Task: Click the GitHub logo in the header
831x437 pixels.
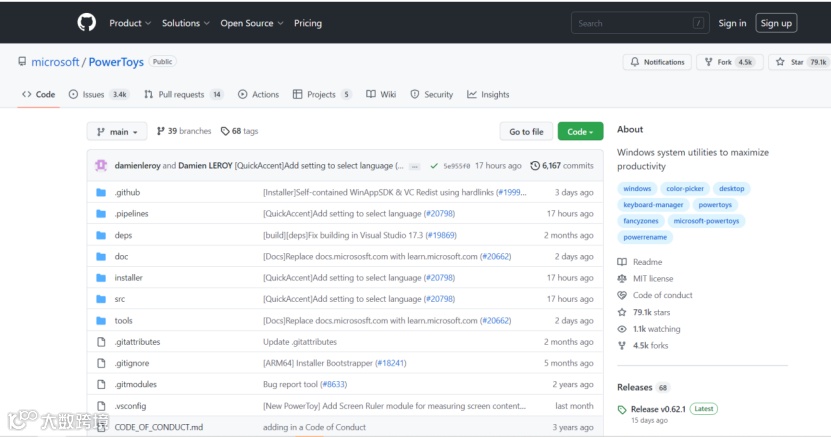Action: (86, 23)
